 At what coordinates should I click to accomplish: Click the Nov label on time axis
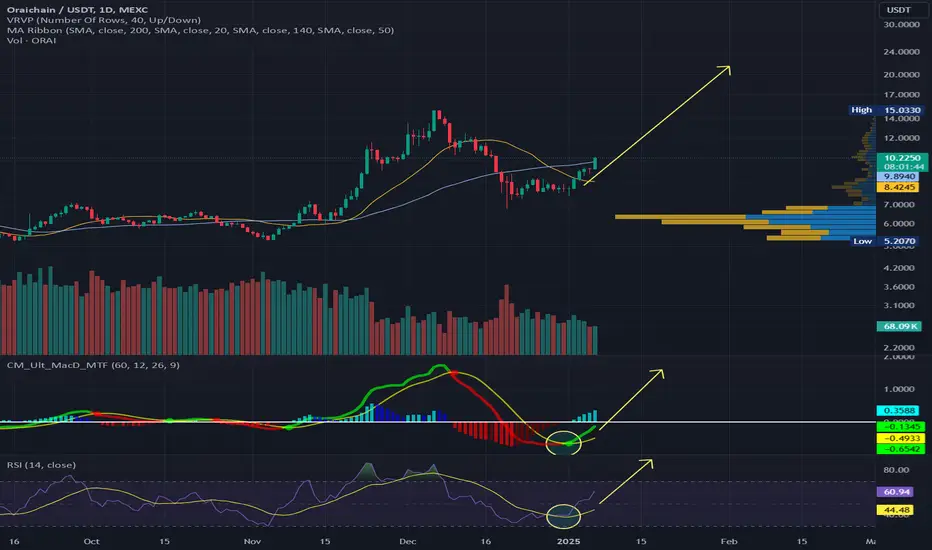pos(252,541)
